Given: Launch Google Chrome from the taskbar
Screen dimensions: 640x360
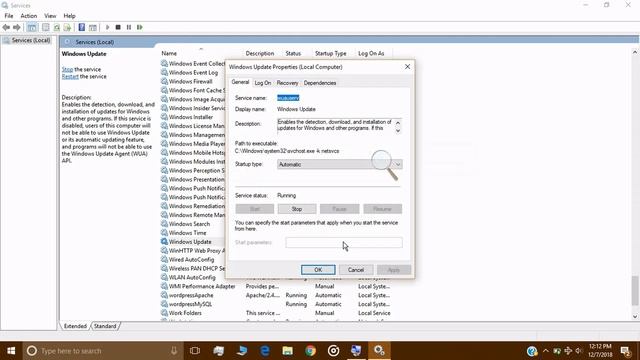Looking at the screenshot, I should [310, 351].
